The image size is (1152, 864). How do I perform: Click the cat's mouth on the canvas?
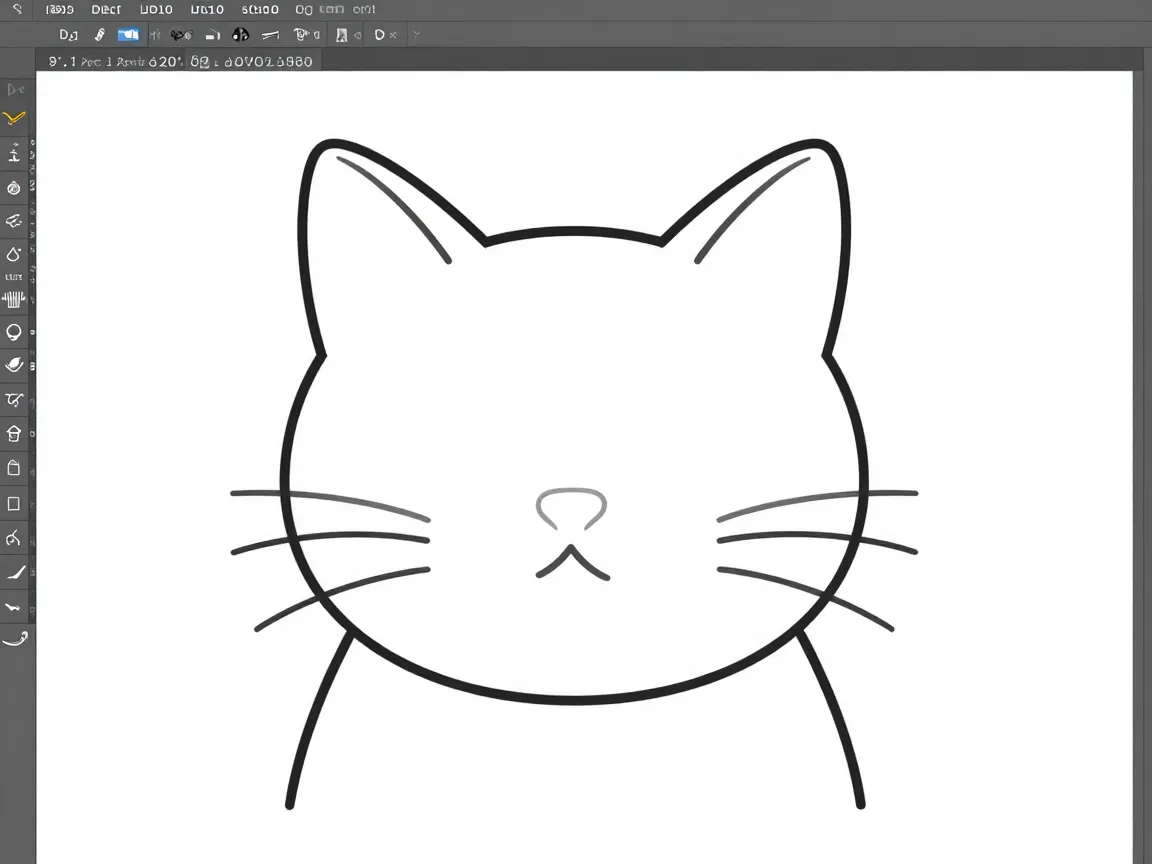[572, 563]
